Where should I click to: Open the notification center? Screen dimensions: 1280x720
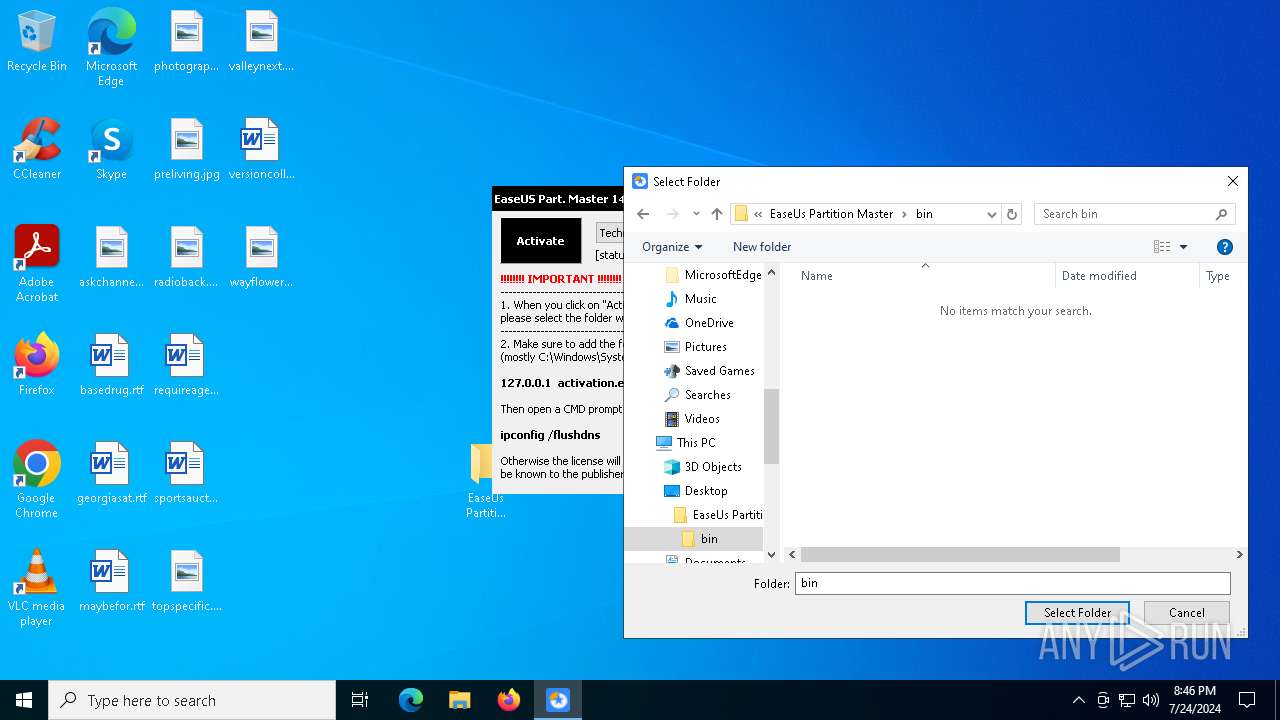[1247, 700]
